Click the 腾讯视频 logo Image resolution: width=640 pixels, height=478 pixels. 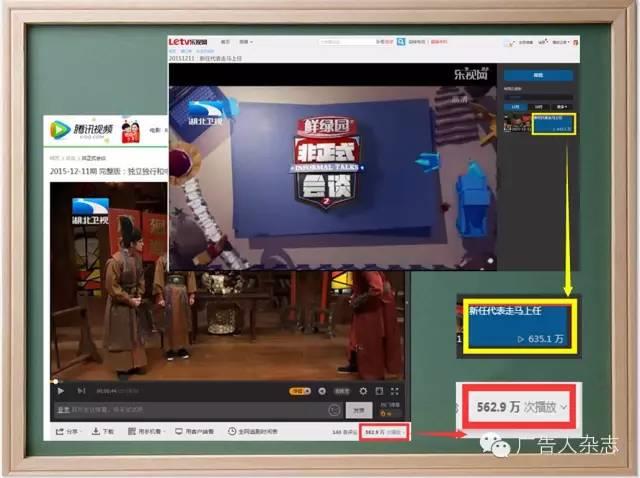coord(81,130)
